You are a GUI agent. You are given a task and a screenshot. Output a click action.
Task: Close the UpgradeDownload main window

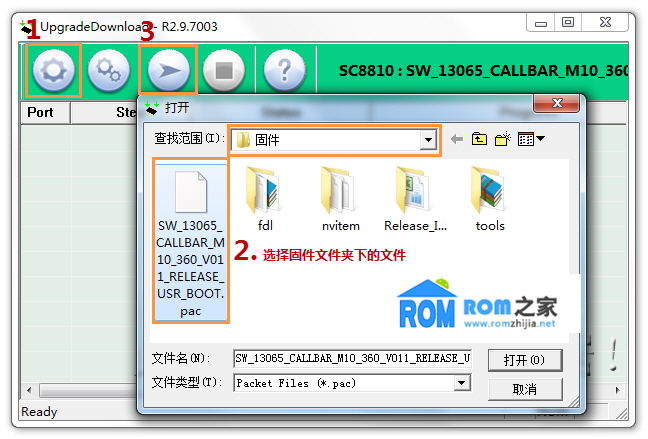(x=605, y=23)
